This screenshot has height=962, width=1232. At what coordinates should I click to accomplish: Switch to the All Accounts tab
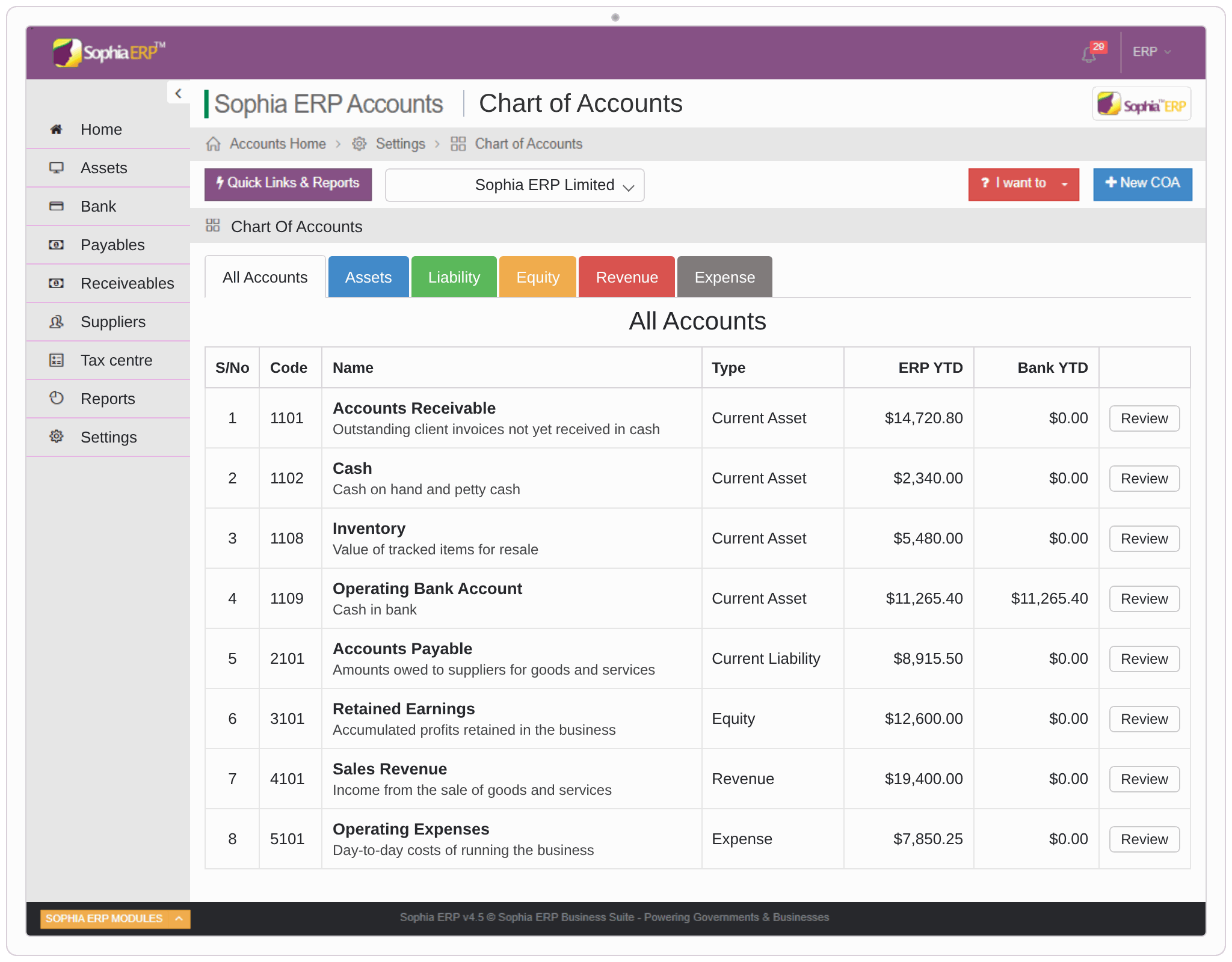coord(265,277)
